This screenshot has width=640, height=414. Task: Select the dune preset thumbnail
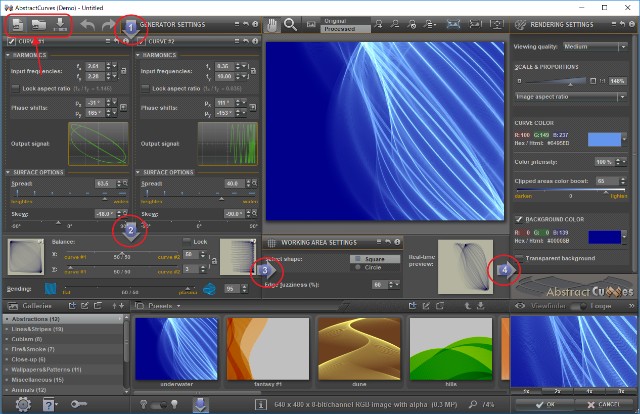coord(359,349)
